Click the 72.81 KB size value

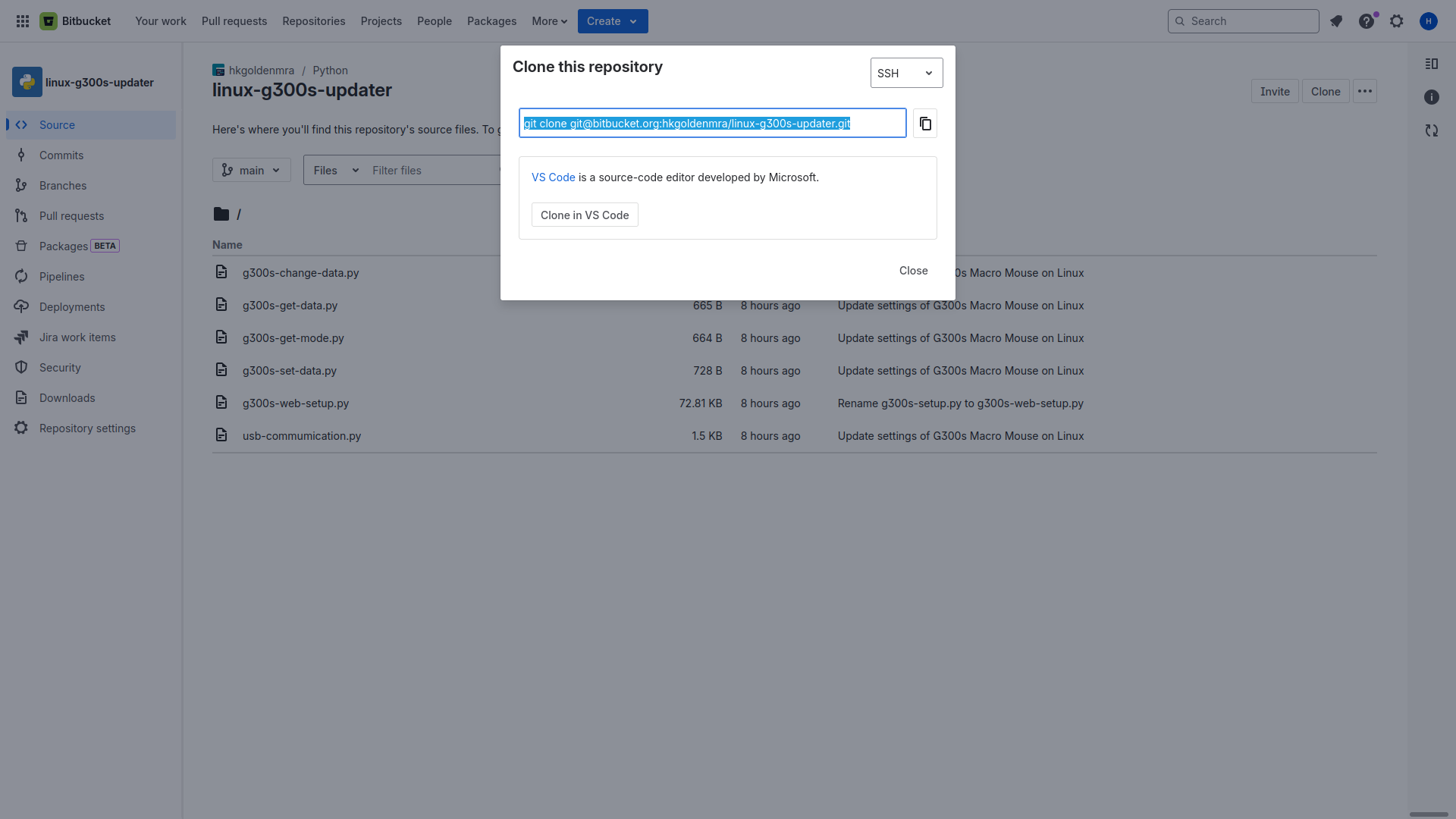(701, 403)
